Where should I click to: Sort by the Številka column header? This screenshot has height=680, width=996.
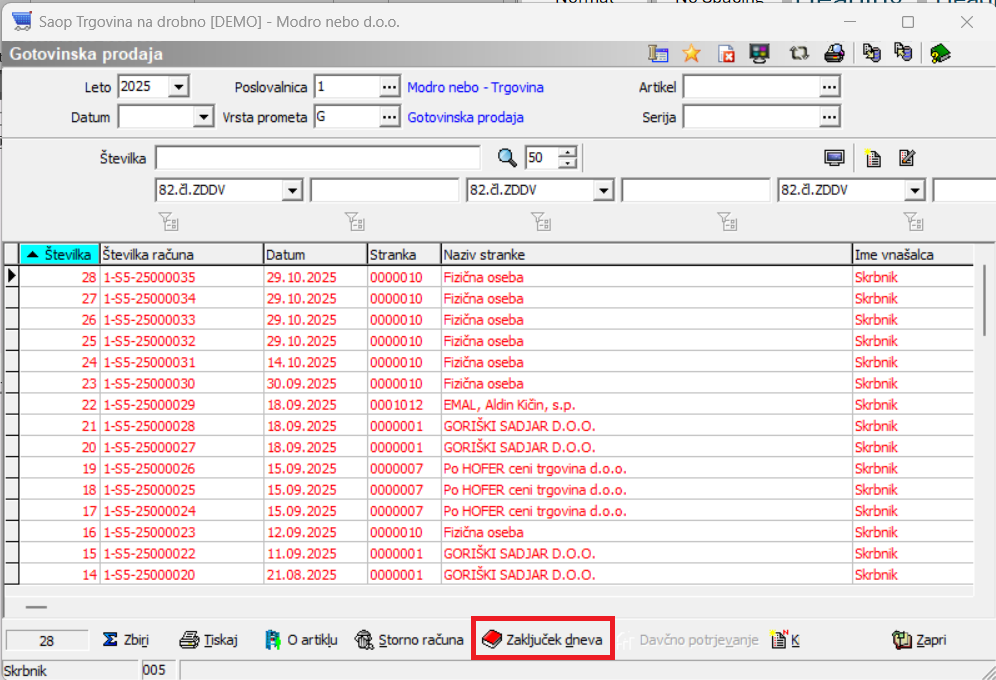(x=60, y=255)
